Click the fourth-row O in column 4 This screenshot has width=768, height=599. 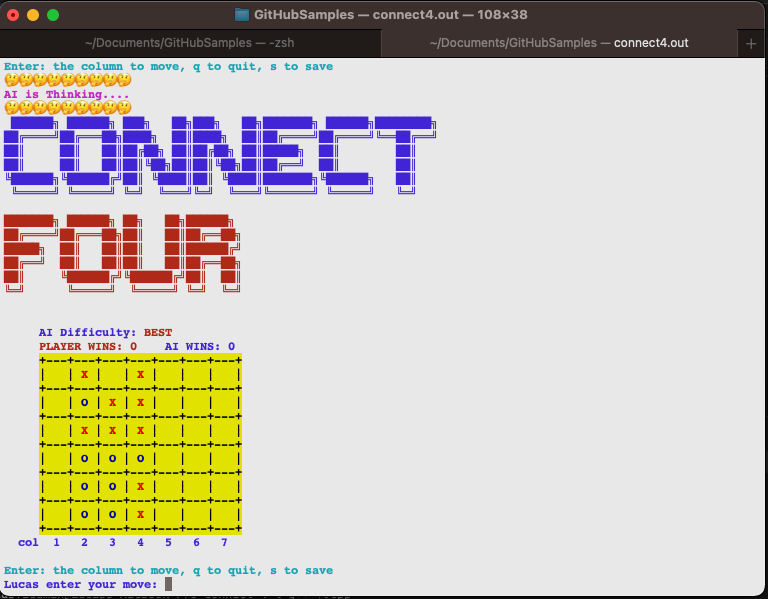[141, 458]
